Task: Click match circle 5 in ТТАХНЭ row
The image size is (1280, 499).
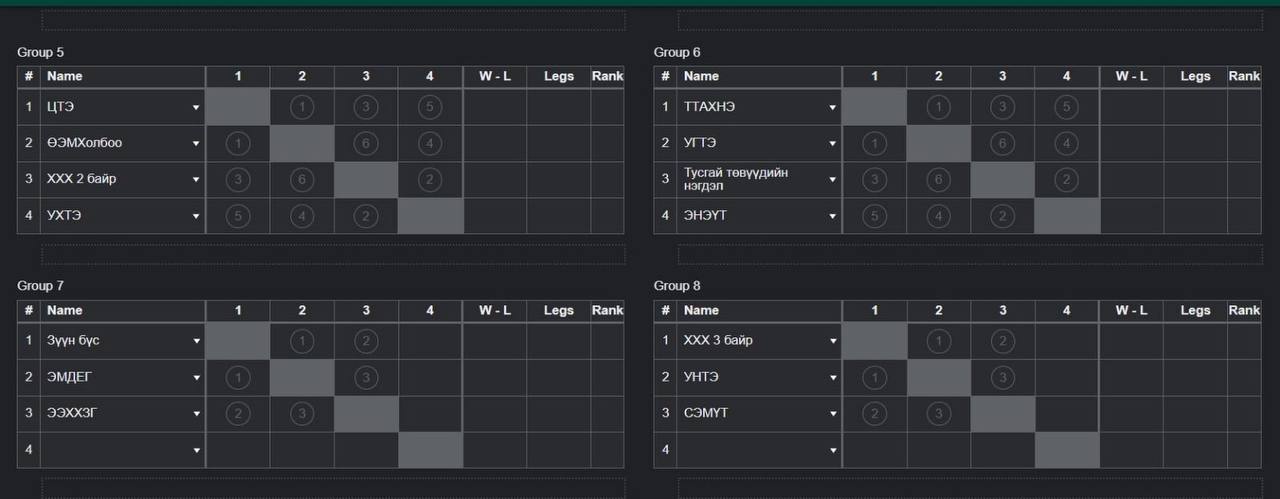Action: (1066, 107)
